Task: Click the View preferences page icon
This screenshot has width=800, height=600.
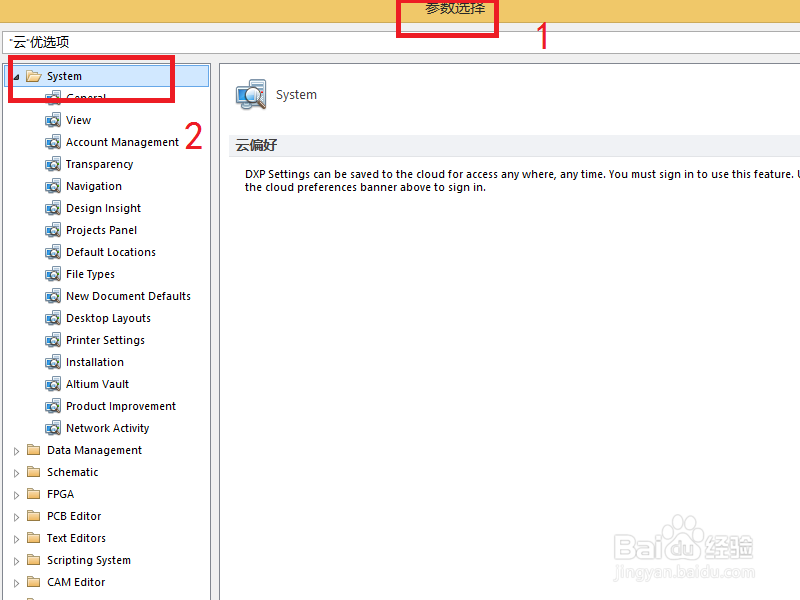Action: (53, 120)
